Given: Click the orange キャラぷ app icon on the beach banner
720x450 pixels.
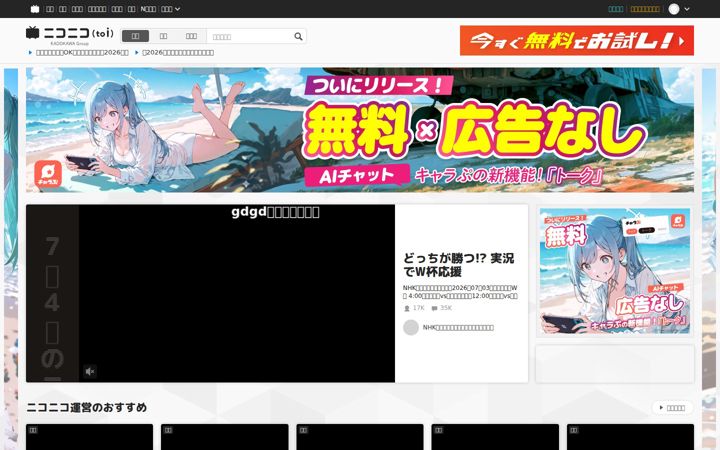Looking at the screenshot, I should [48, 174].
